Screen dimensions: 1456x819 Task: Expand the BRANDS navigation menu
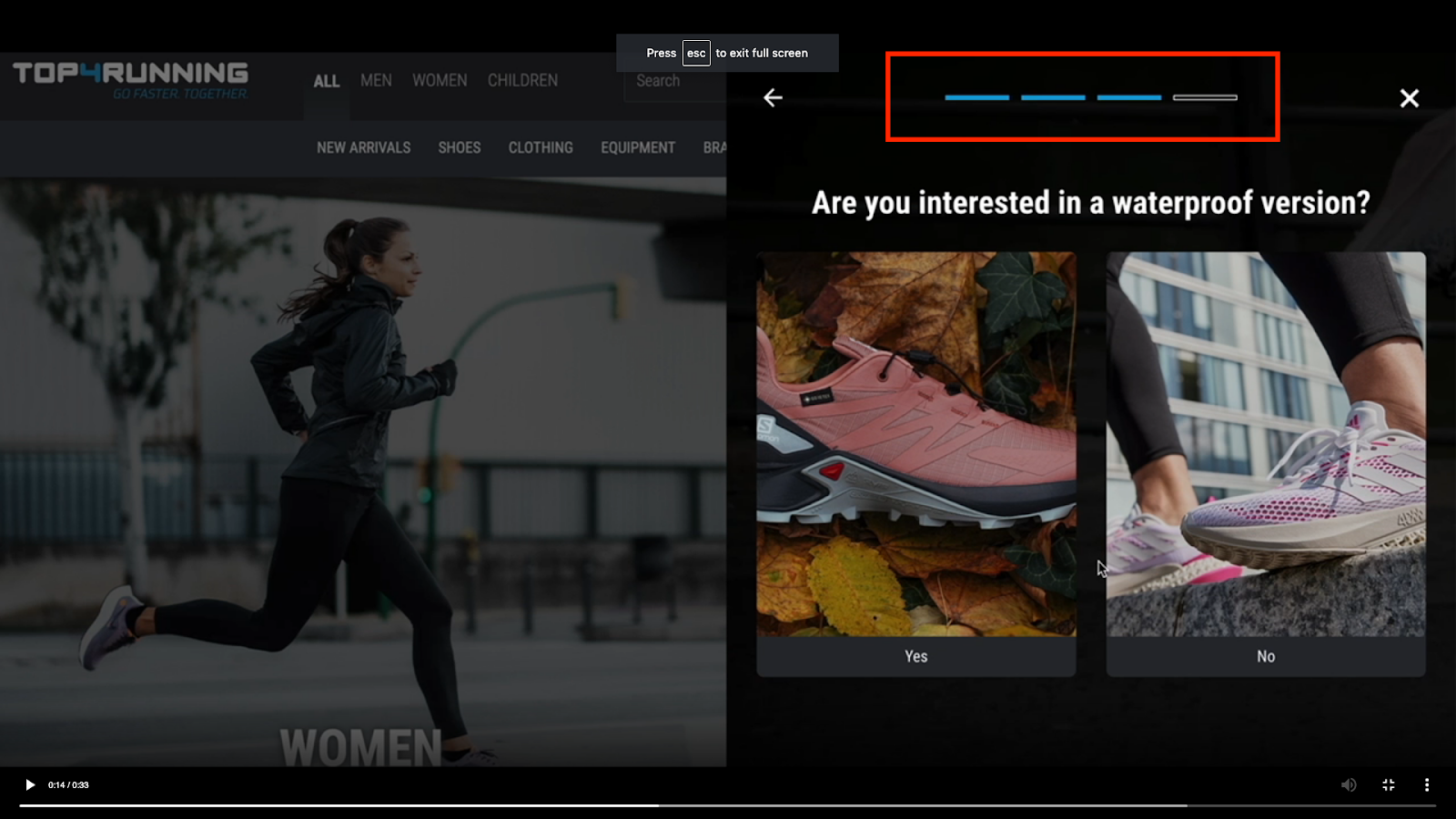pyautogui.click(x=718, y=147)
